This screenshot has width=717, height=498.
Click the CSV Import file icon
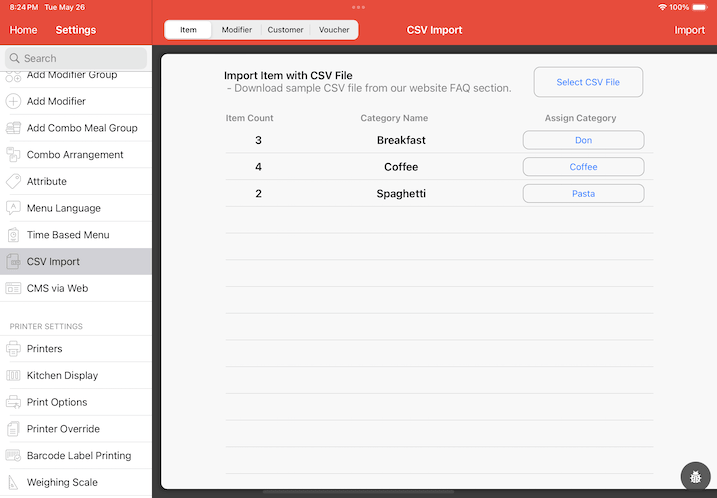point(13,262)
